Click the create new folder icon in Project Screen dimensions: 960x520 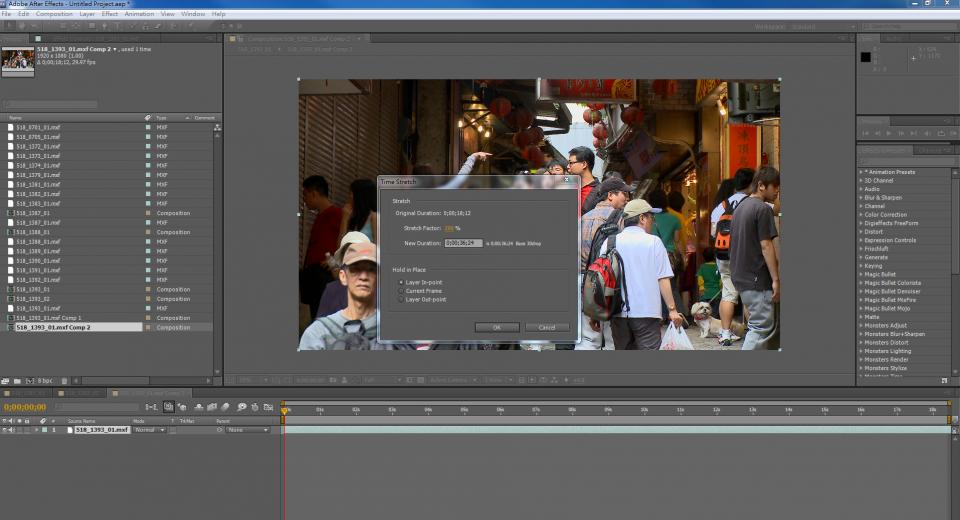pyautogui.click(x=17, y=381)
